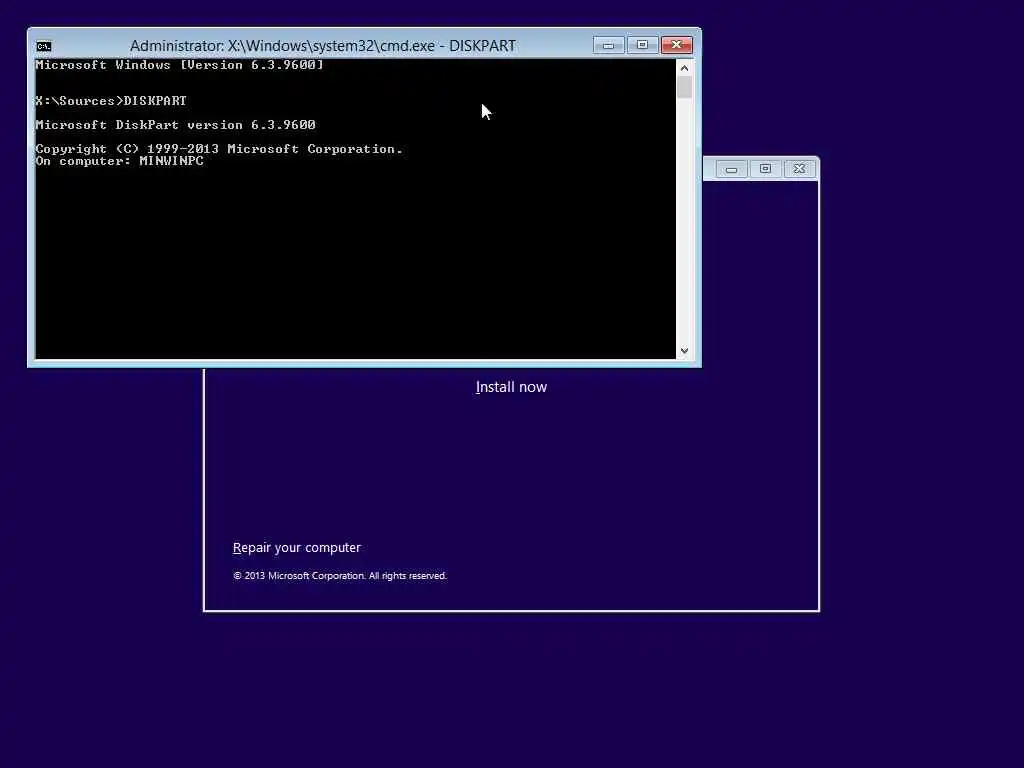
Task: Click '© 2013 Microsoft Corporation' setup footer text
Action: click(340, 576)
